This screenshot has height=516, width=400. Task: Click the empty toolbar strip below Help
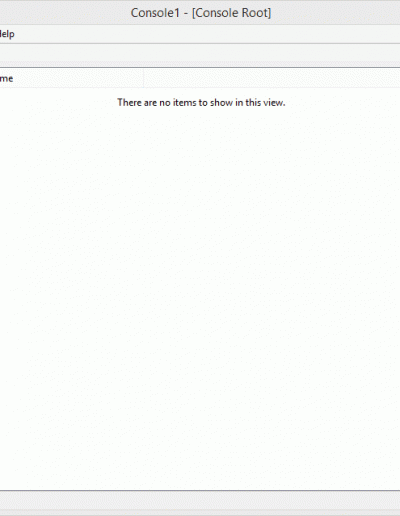(200, 53)
